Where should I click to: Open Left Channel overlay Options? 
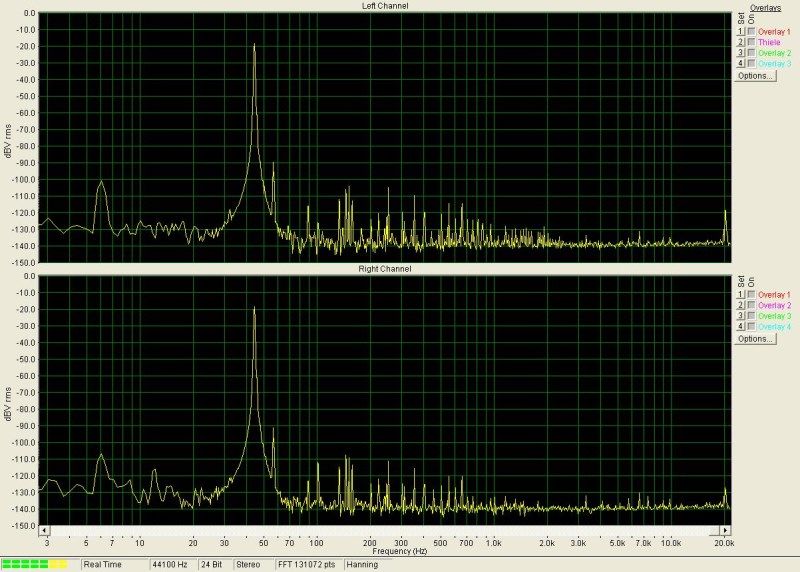(x=756, y=76)
